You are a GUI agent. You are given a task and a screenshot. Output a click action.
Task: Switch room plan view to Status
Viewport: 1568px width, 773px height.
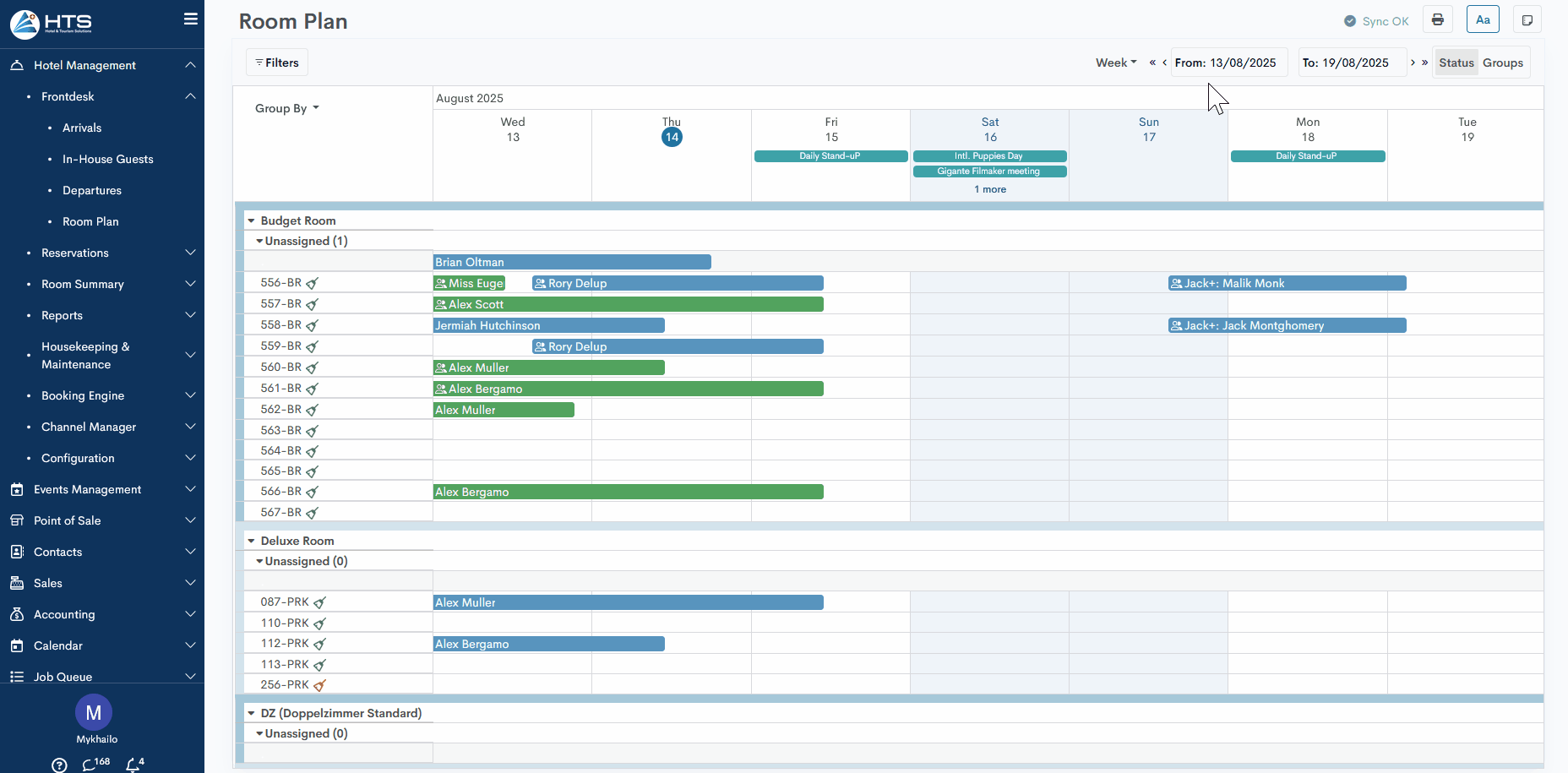point(1456,63)
